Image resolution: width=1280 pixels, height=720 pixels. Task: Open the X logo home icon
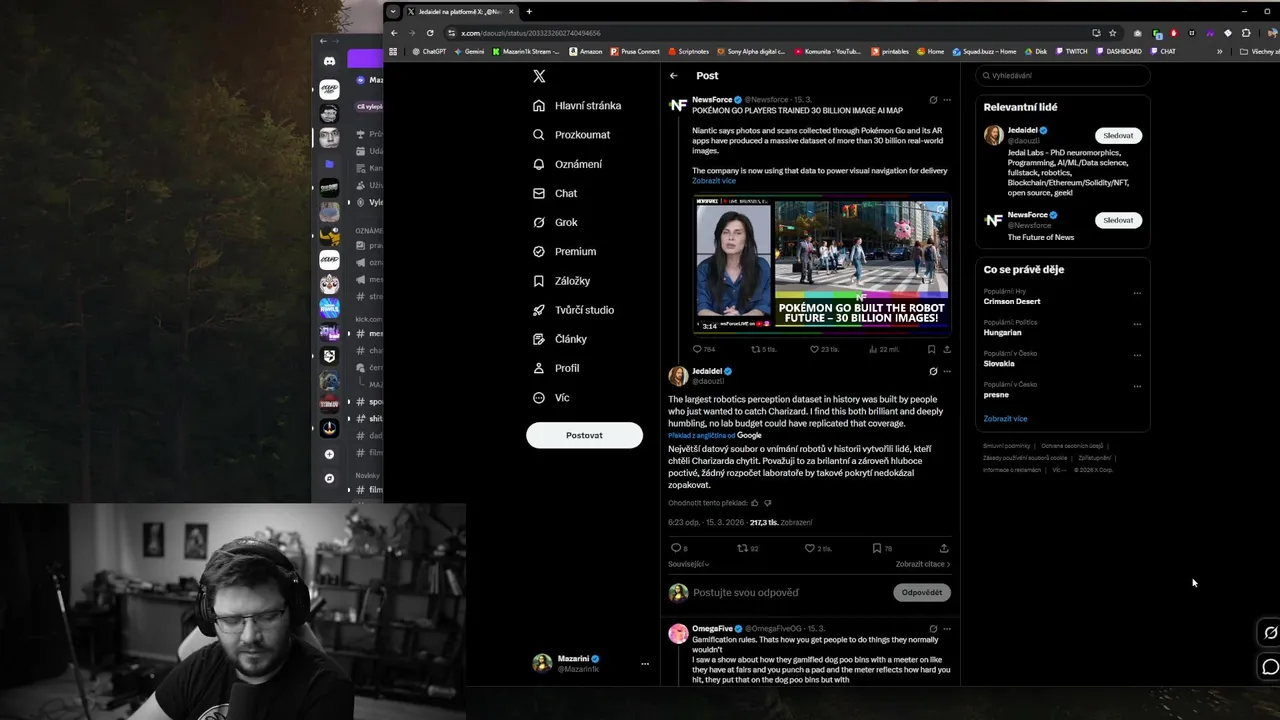point(539,76)
